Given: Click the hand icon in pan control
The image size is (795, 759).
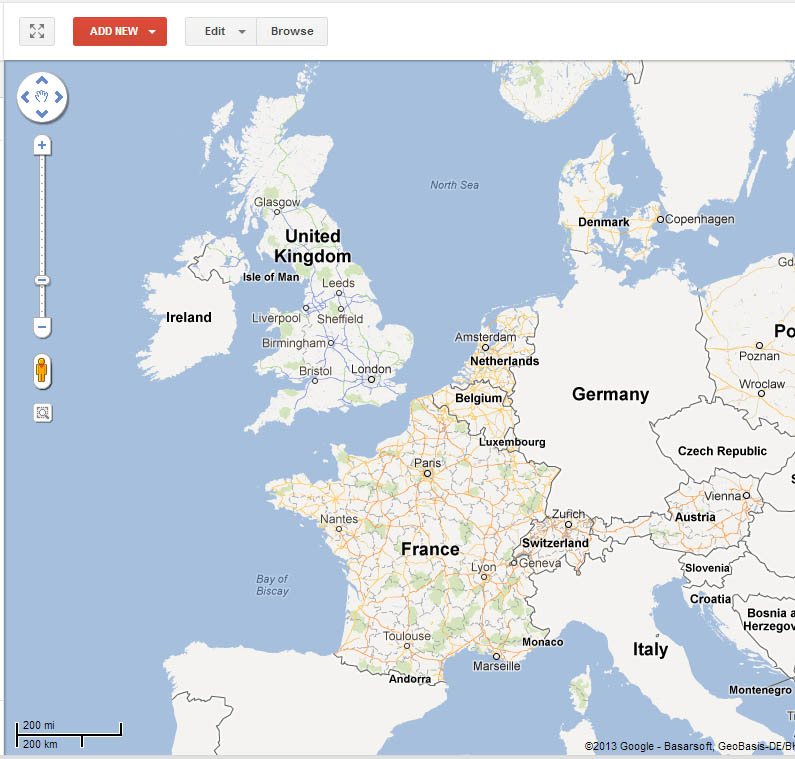Looking at the screenshot, I should pyautogui.click(x=42, y=97).
